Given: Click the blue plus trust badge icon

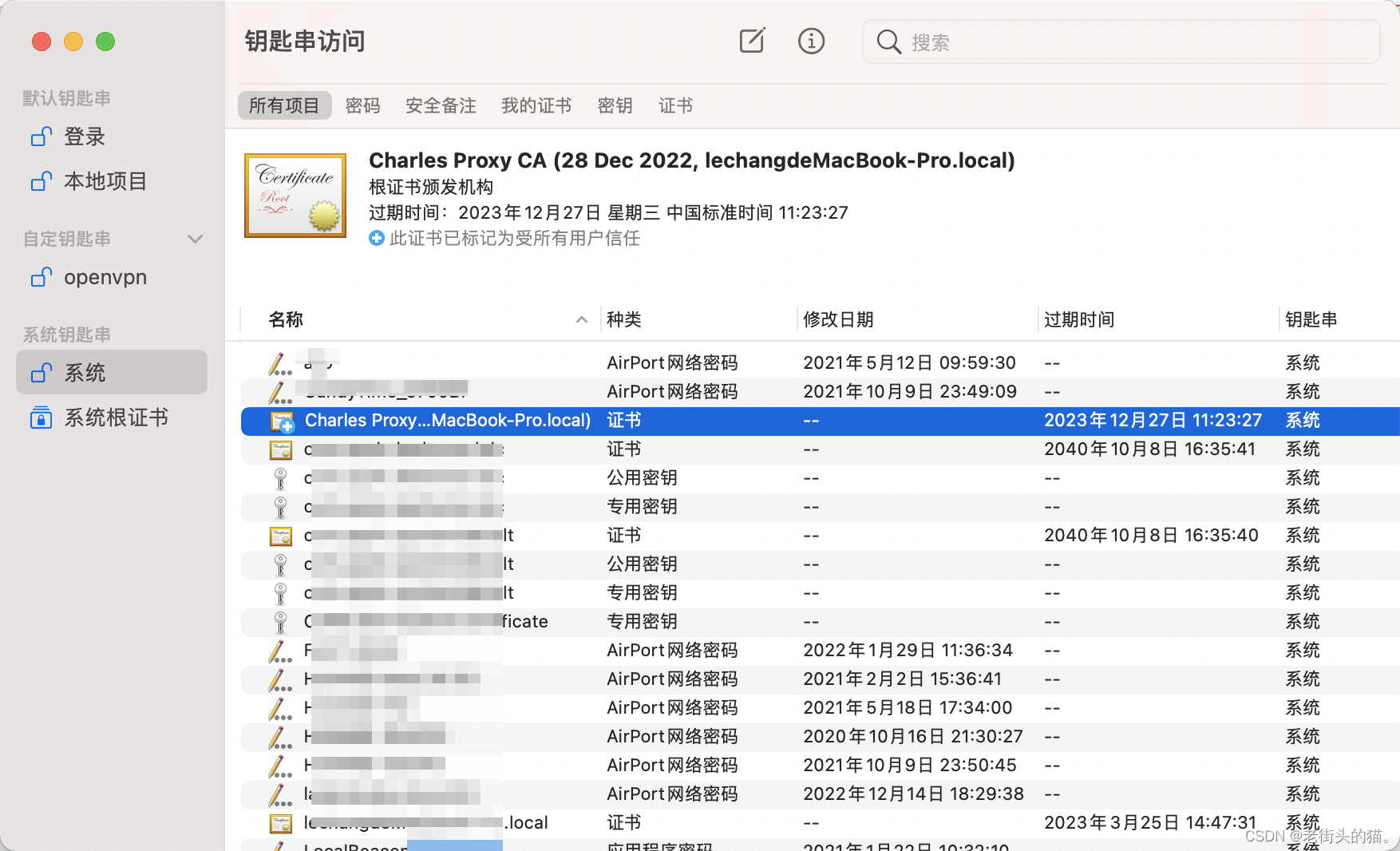Looking at the screenshot, I should pos(377,238).
